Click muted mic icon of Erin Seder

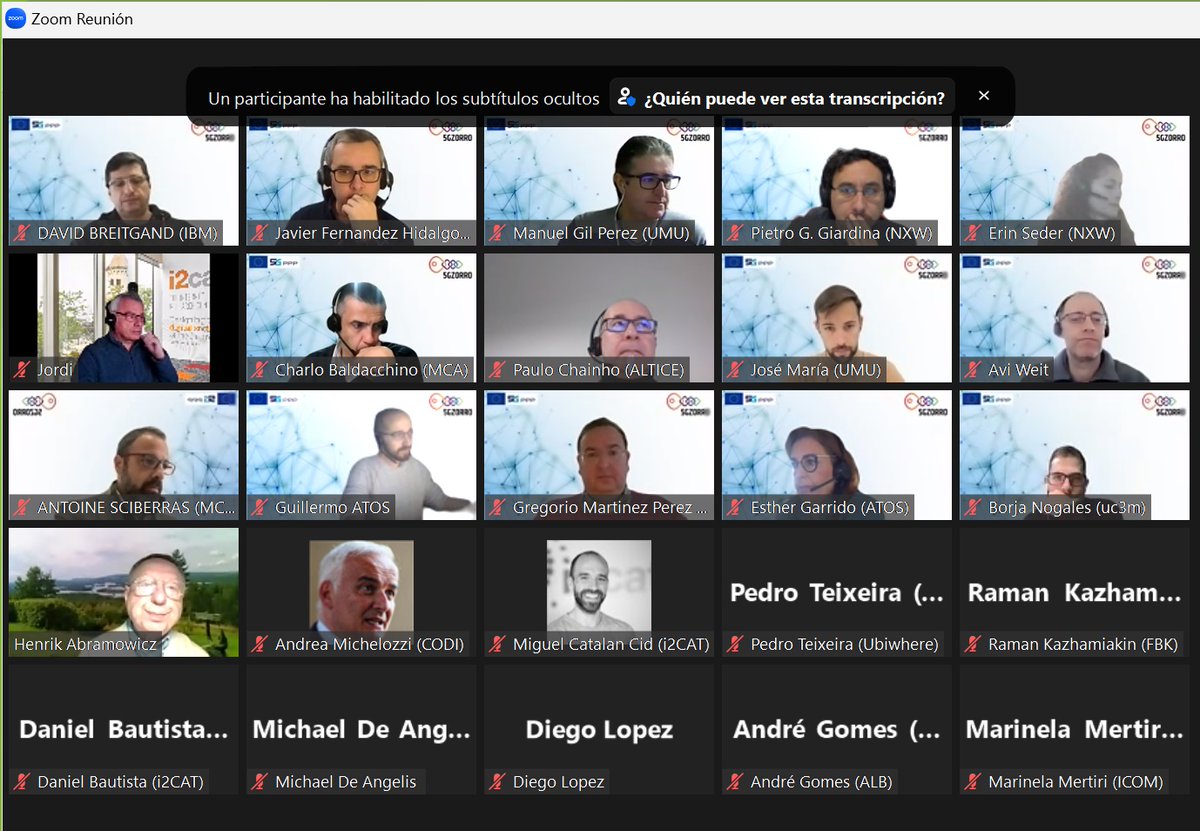[x=974, y=233]
